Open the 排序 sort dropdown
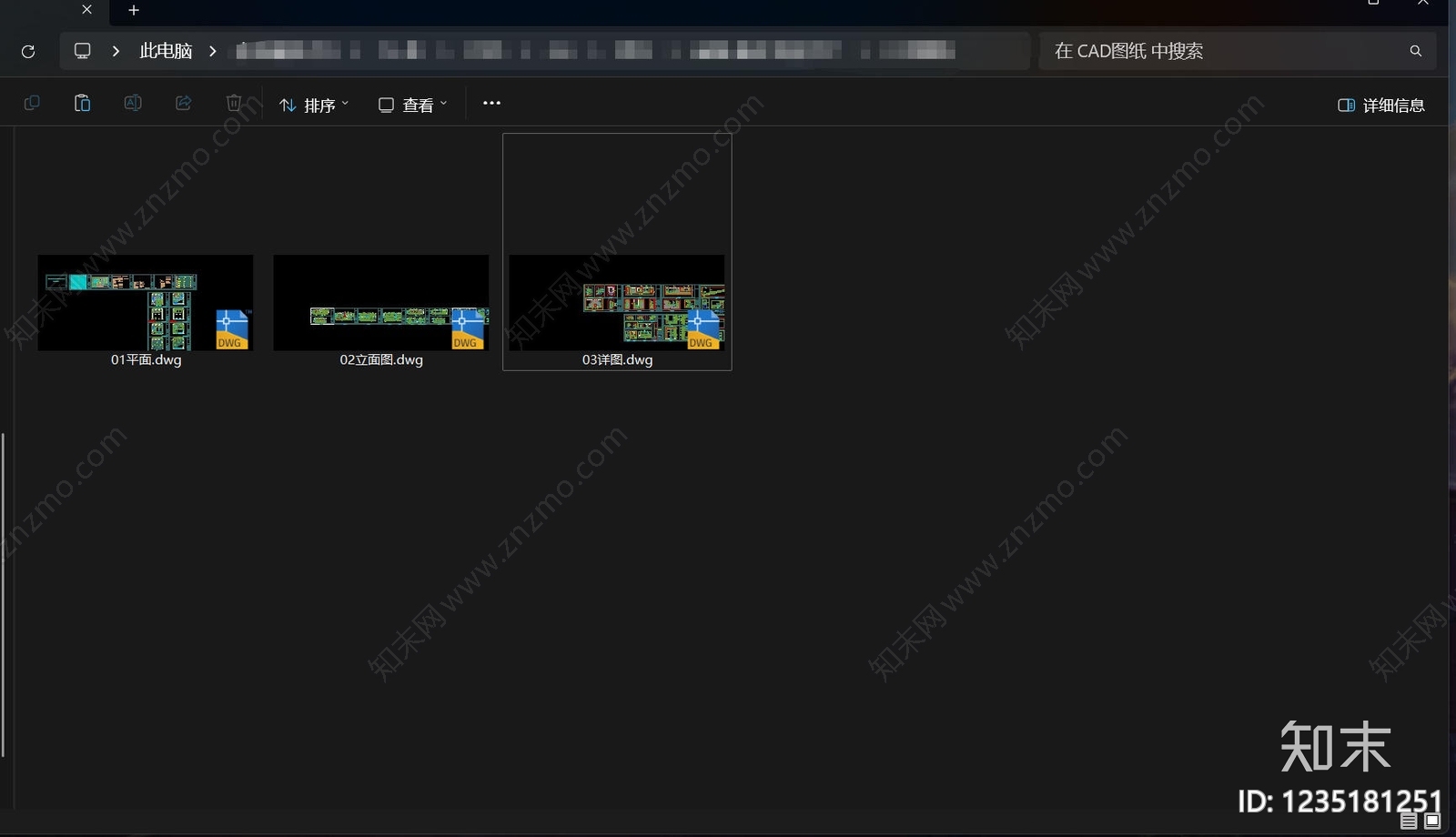The image size is (1456, 837). click(314, 106)
